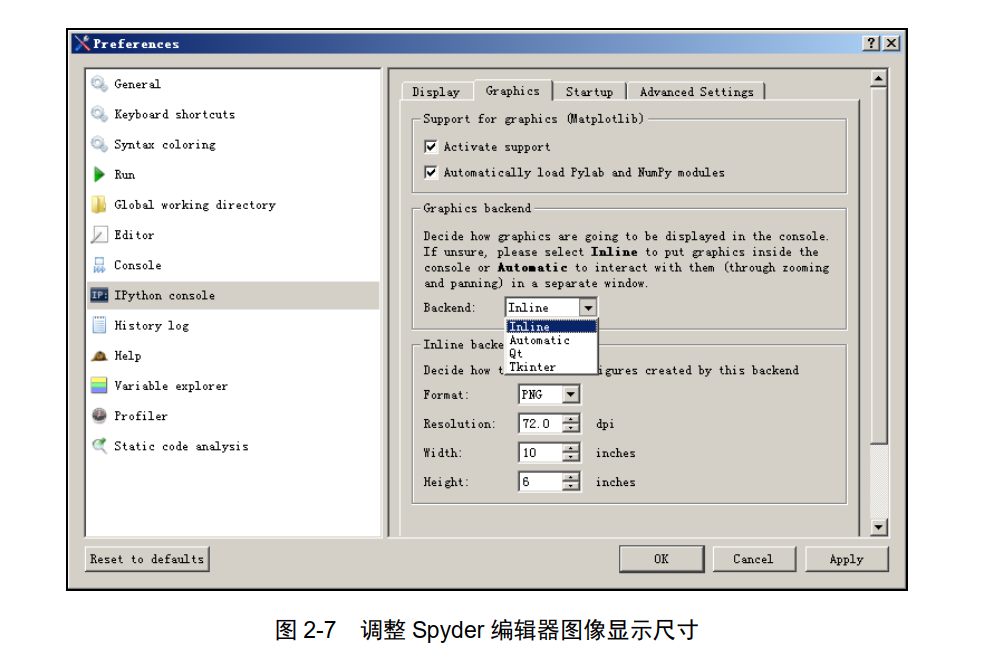This screenshot has height=662, width=996.
Task: Click the scrollbar down arrow
Action: point(878,527)
